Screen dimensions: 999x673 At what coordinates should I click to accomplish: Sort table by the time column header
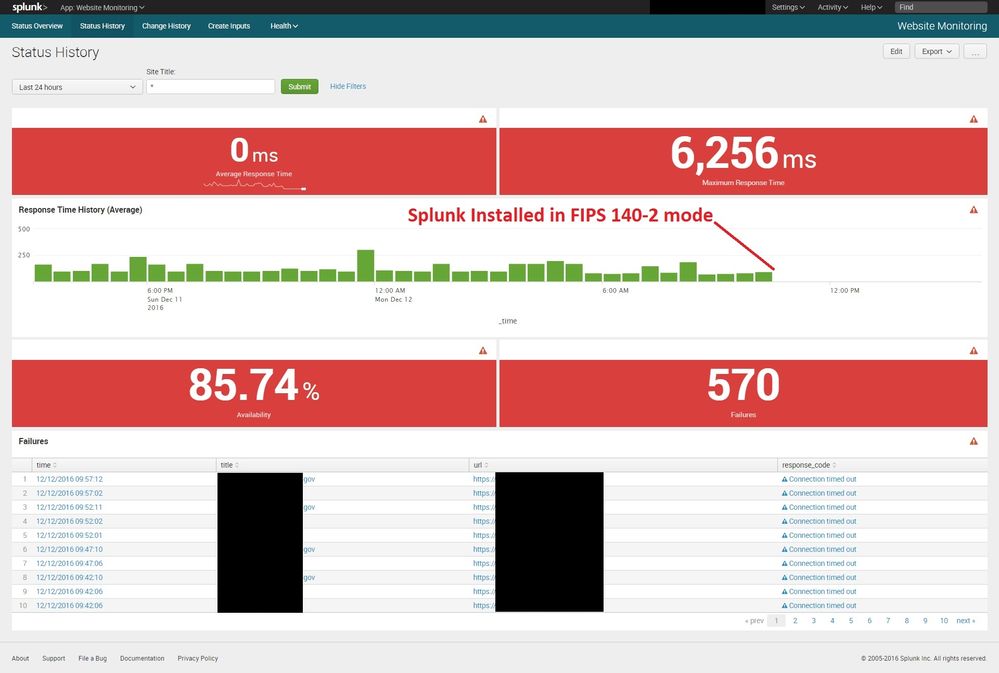coord(44,465)
